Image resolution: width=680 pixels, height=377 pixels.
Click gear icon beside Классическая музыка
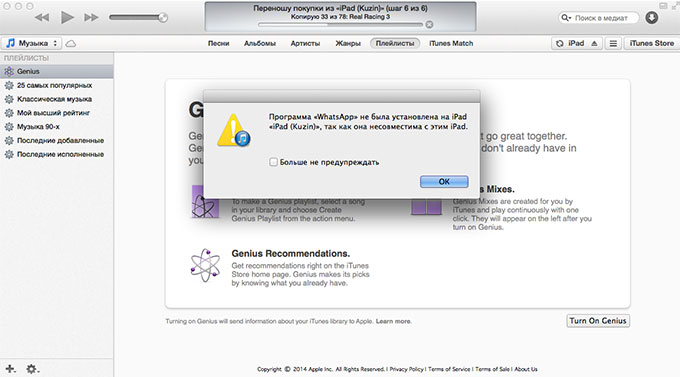(9, 99)
